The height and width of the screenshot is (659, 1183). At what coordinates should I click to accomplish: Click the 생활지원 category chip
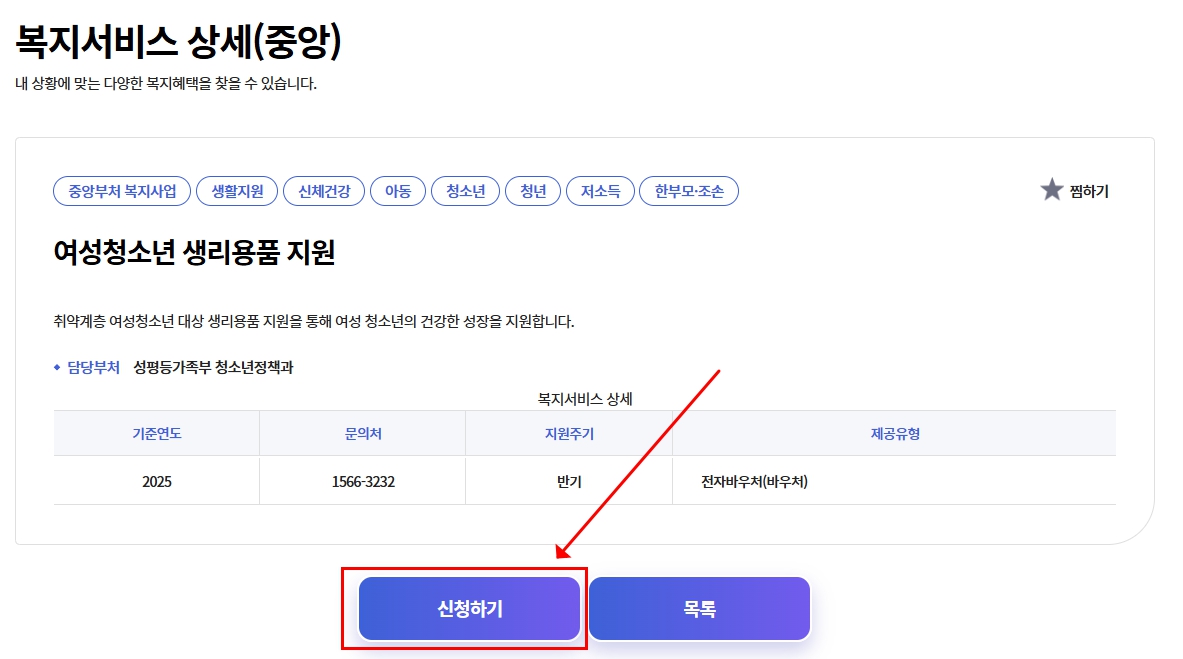click(x=236, y=191)
